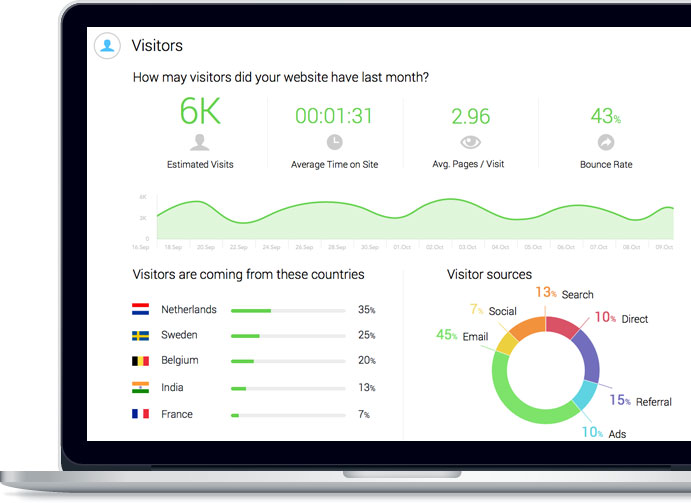Click the Avg. Pages / Visit label
The image size is (691, 503).
point(468,164)
